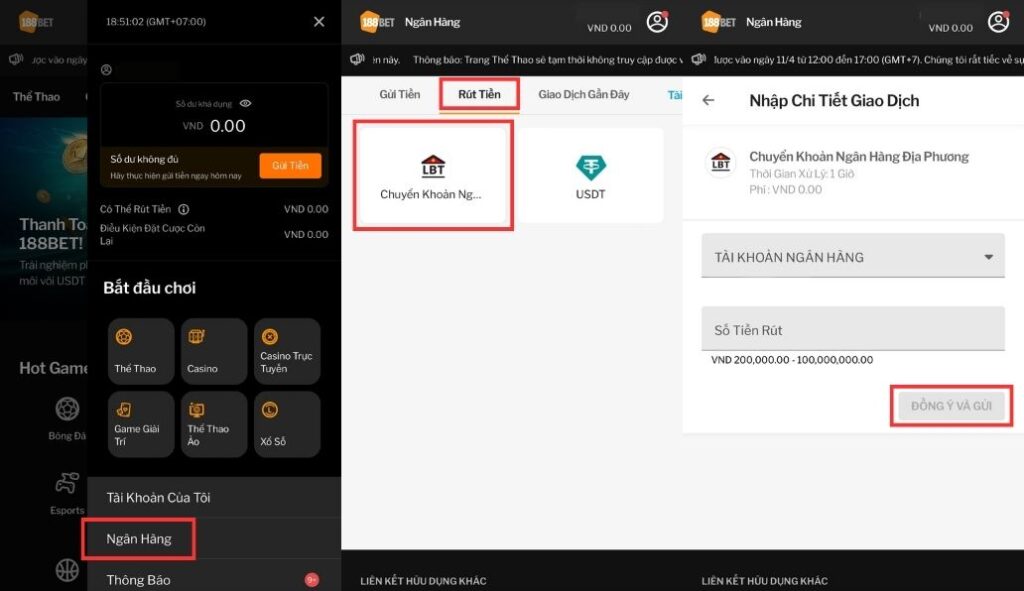
Task: Go back with arrow beside Nhập Chi Tiết
Action: pyautogui.click(x=709, y=100)
